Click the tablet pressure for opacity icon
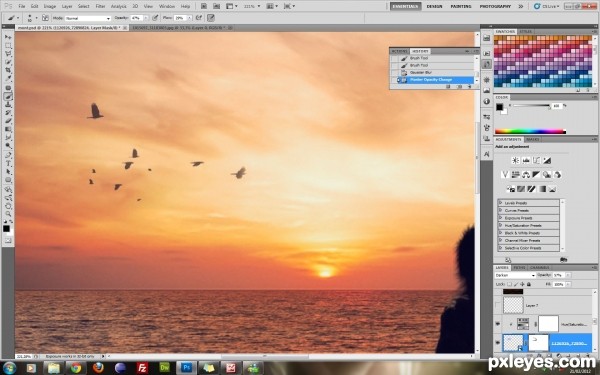Viewport: 600px width, 375px height. (x=155, y=18)
